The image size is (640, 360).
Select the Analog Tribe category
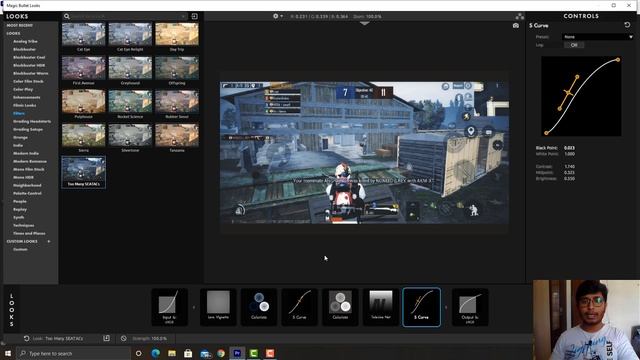[x=25, y=41]
